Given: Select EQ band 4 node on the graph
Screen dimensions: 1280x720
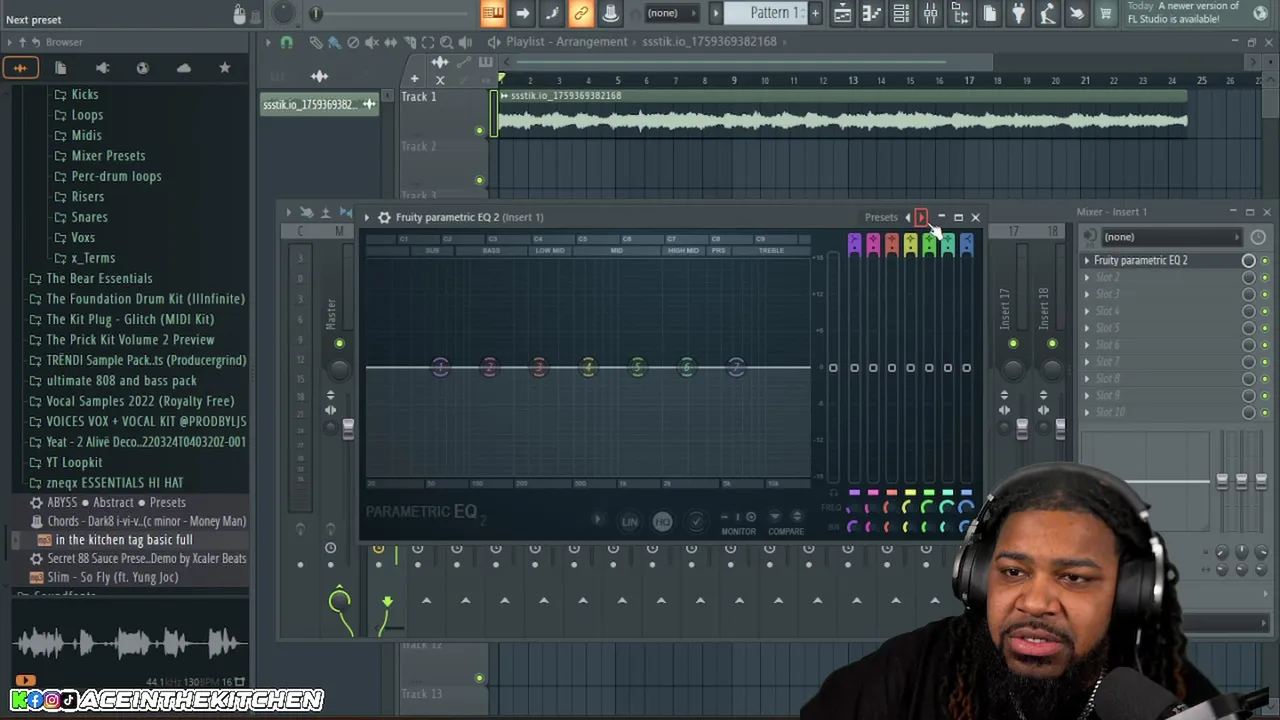Looking at the screenshot, I should pyautogui.click(x=588, y=367).
